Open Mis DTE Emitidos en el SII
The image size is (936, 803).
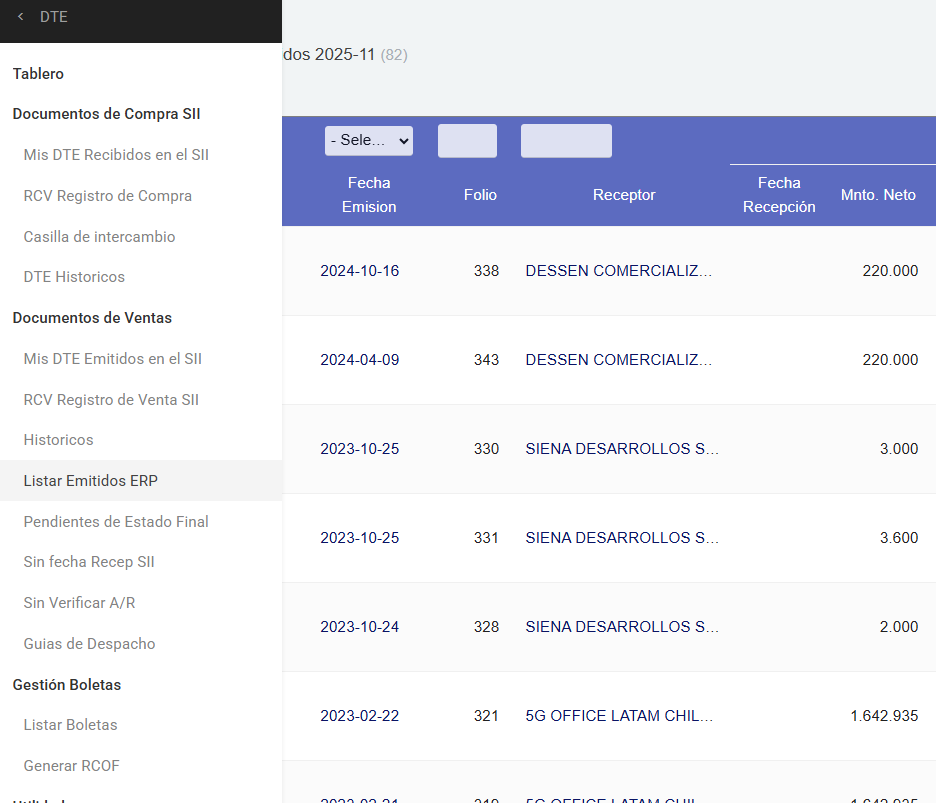112,358
